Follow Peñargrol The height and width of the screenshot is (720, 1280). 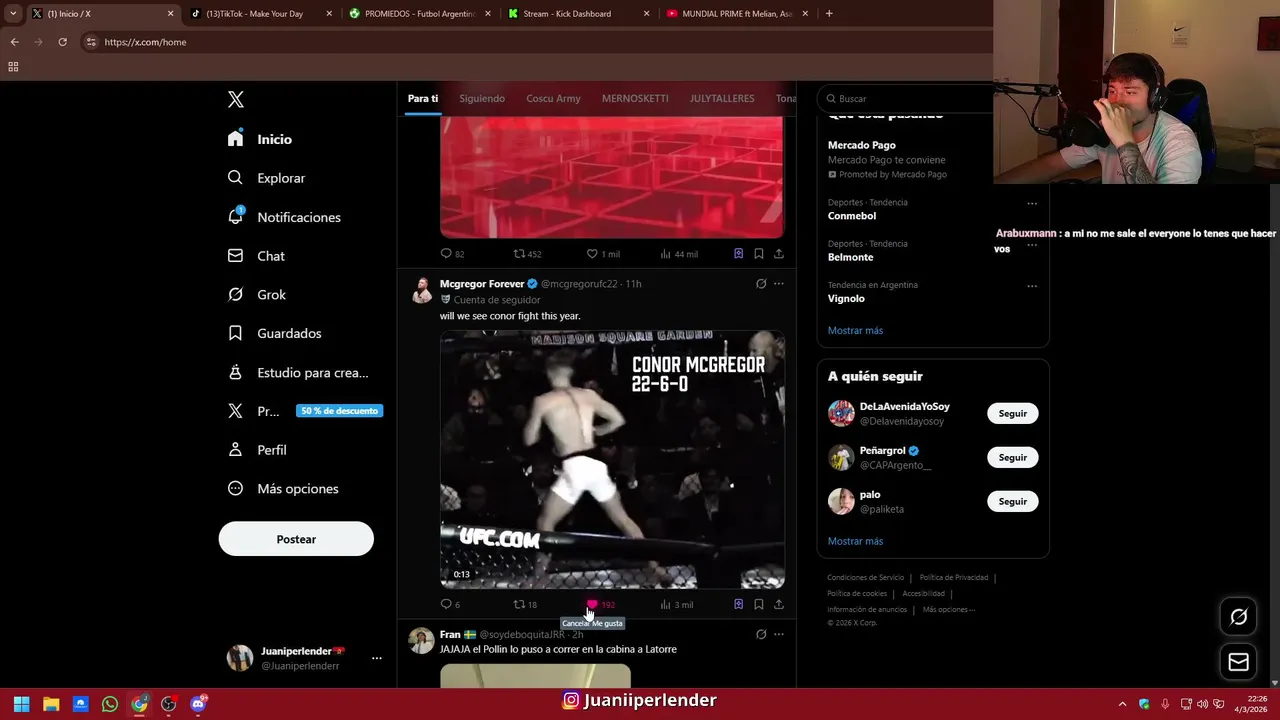(x=1012, y=457)
